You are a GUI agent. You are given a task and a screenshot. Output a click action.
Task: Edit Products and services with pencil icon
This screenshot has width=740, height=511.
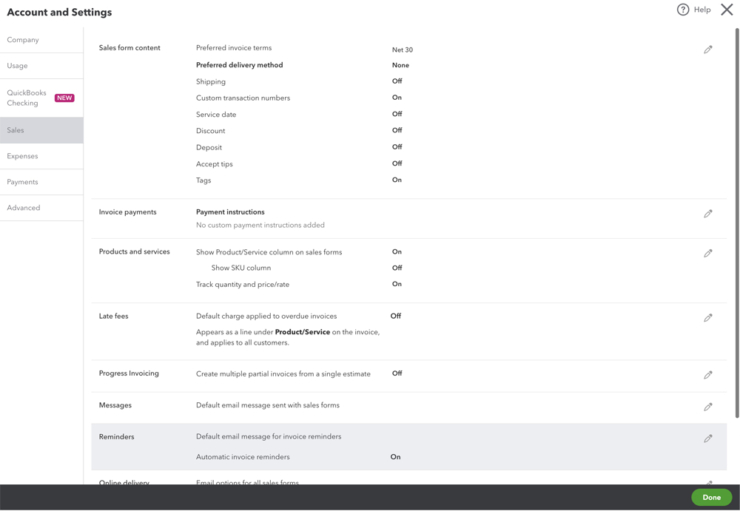[x=708, y=253]
